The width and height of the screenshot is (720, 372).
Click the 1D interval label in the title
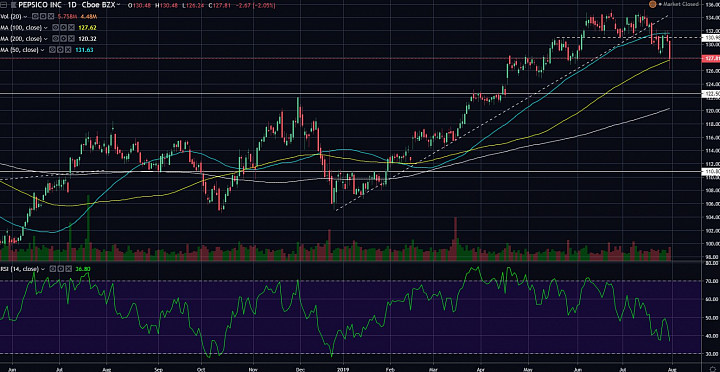click(x=72, y=5)
